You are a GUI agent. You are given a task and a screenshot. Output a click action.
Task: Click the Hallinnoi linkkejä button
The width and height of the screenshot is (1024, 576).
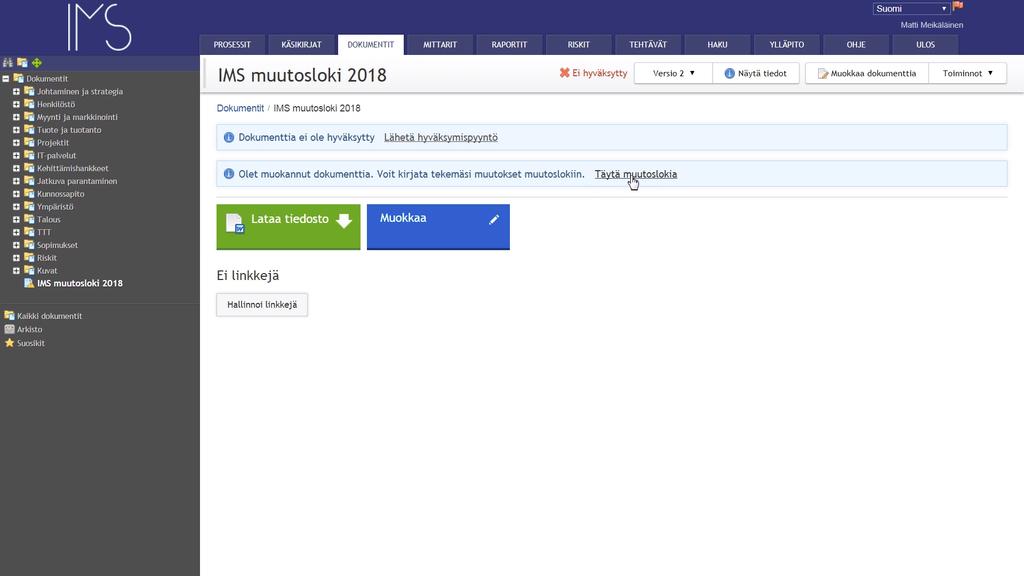pos(262,304)
